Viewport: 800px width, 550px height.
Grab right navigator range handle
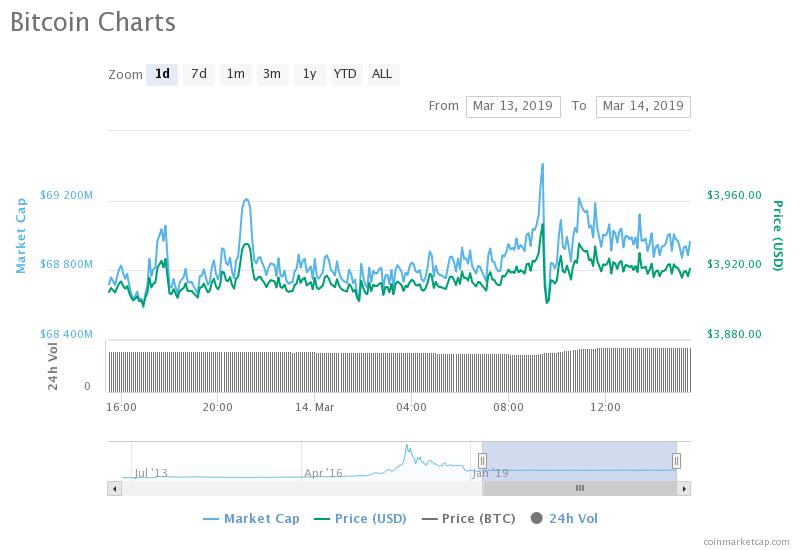coord(676,461)
